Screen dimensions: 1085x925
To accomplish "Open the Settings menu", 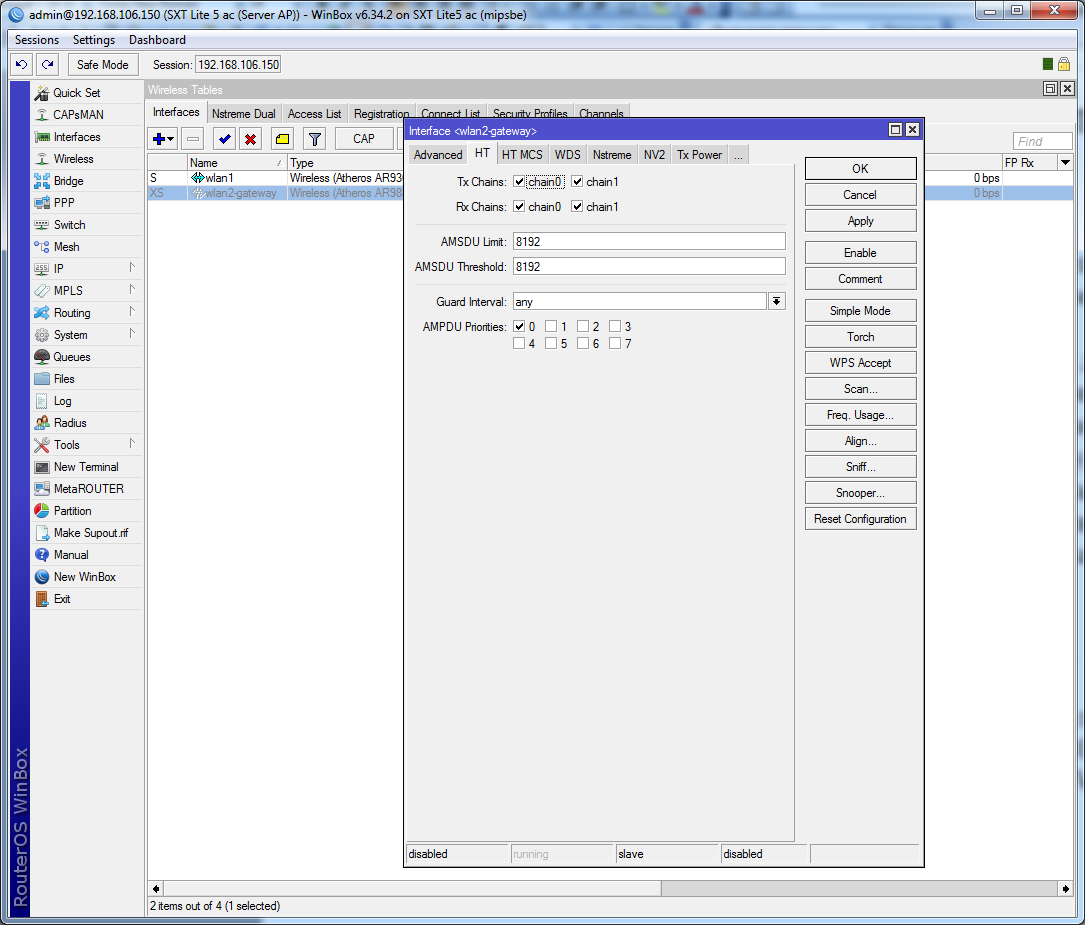I will pyautogui.click(x=94, y=40).
